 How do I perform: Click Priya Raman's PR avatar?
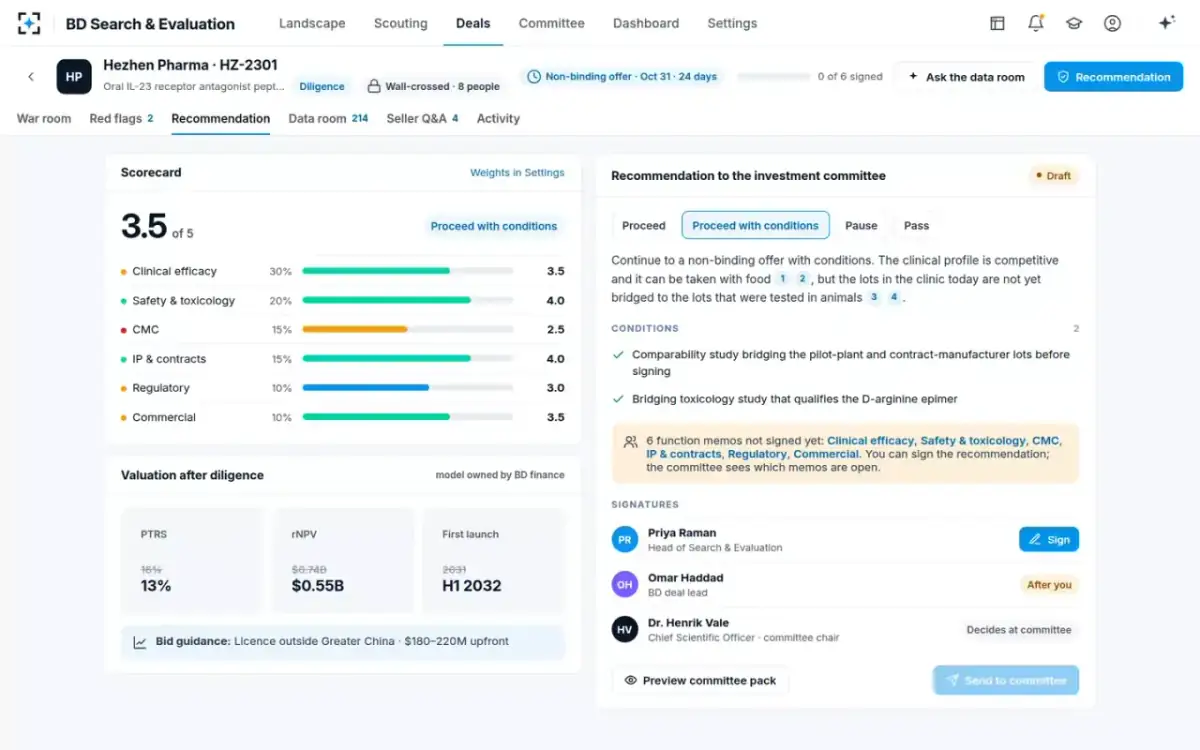point(625,540)
